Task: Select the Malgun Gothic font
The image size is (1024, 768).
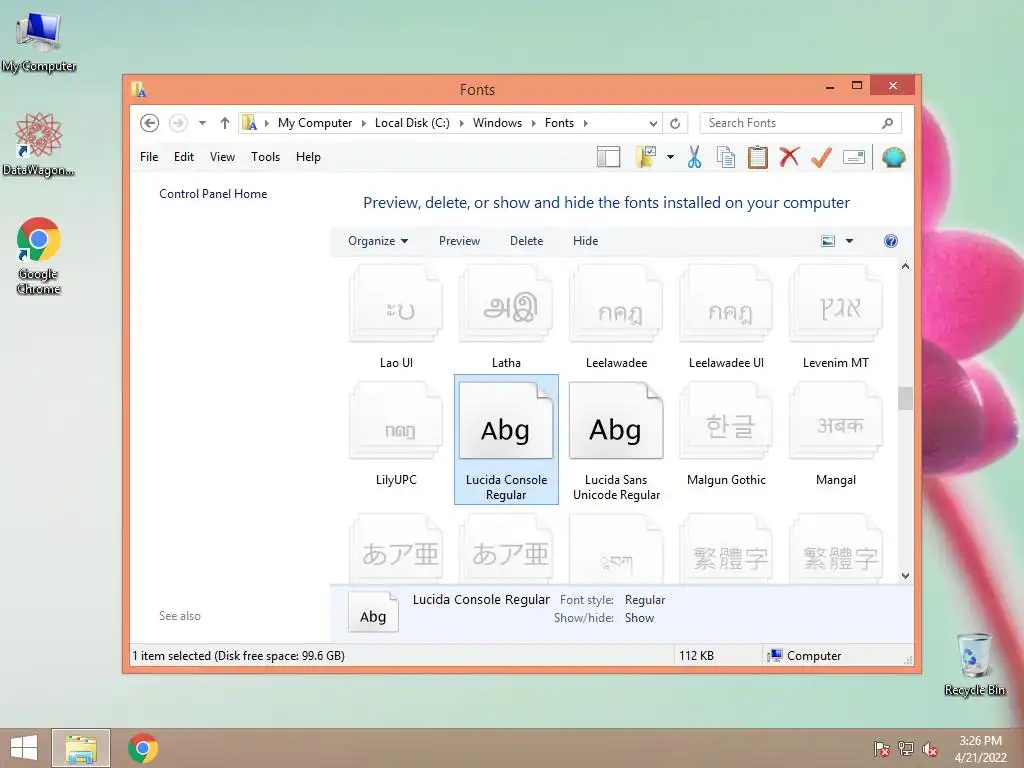Action: [726, 435]
